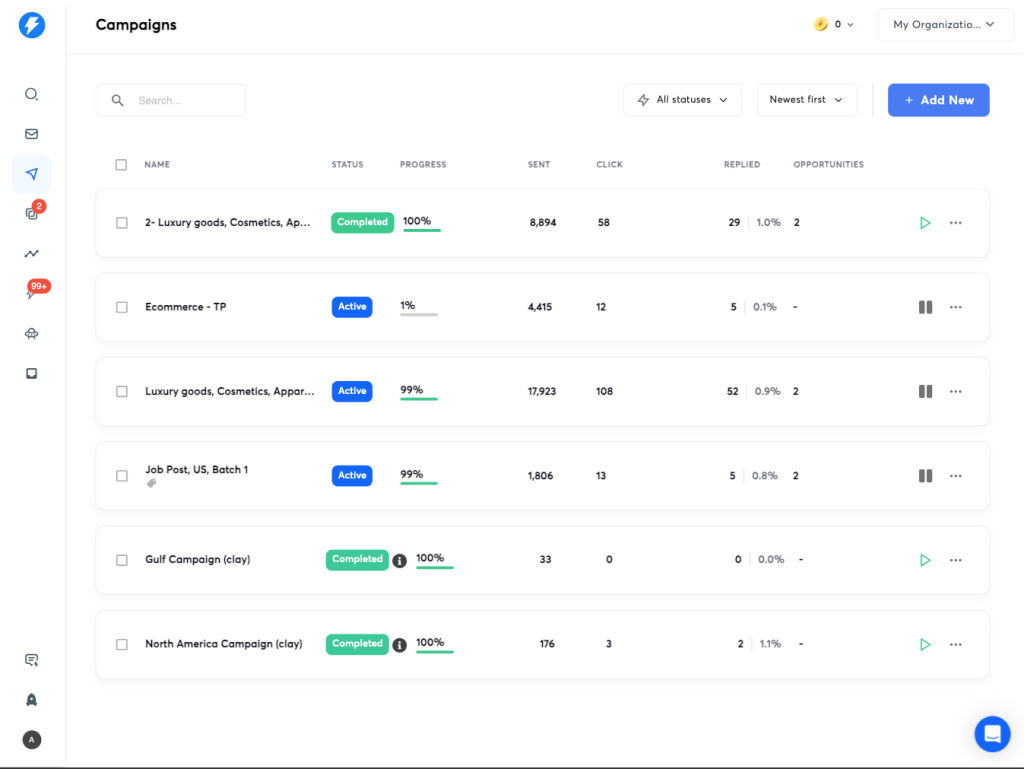
Task: Resume the North America Campaign (clay)
Action: click(x=925, y=644)
